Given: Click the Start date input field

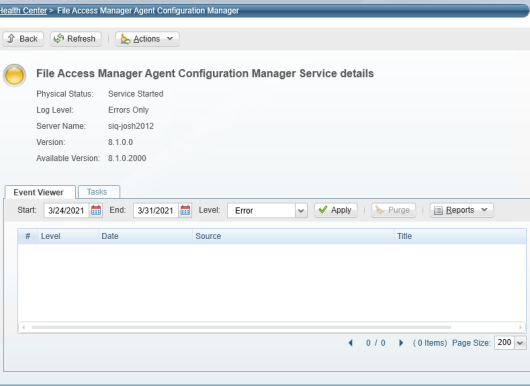Looking at the screenshot, I should pyautogui.click(x=66, y=211).
